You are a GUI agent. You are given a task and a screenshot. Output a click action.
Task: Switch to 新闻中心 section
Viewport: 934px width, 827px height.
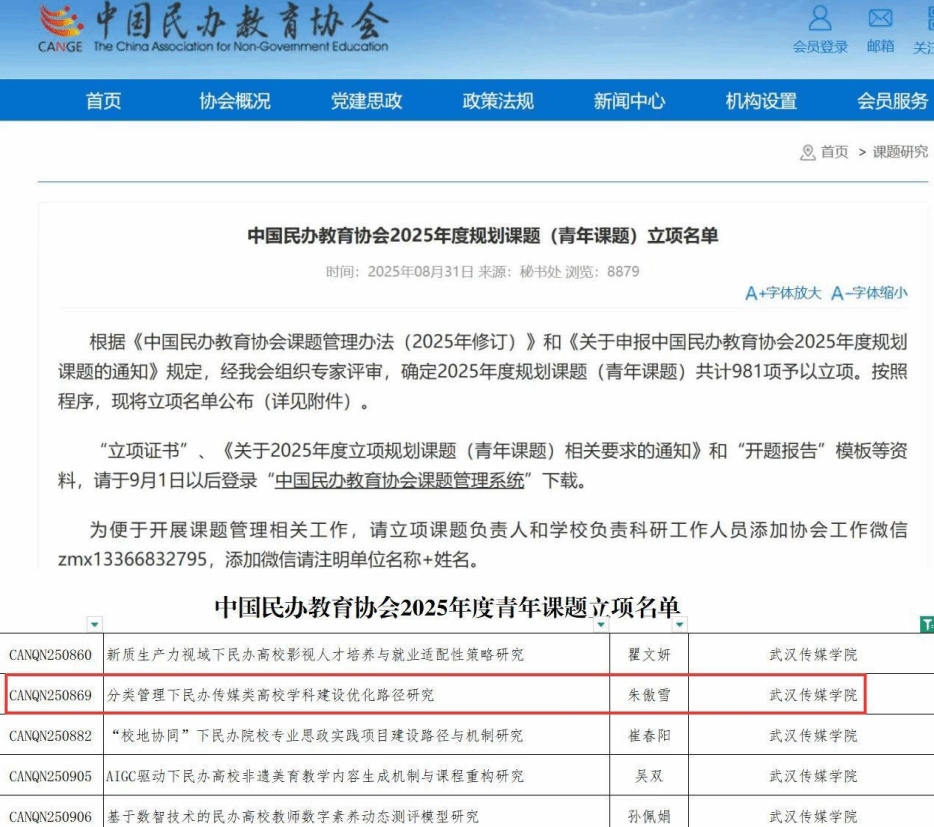click(629, 101)
